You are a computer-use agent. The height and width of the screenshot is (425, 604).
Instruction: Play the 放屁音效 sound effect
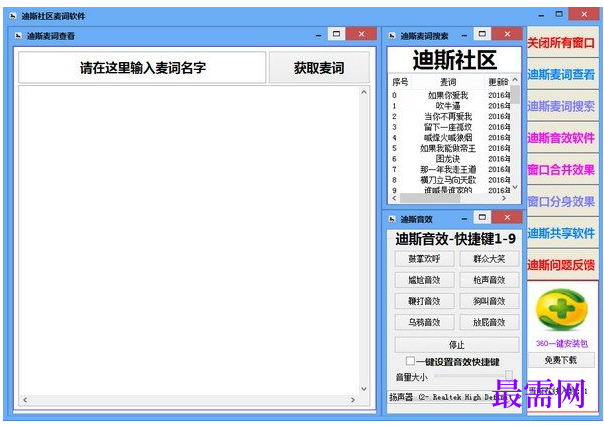(489, 322)
